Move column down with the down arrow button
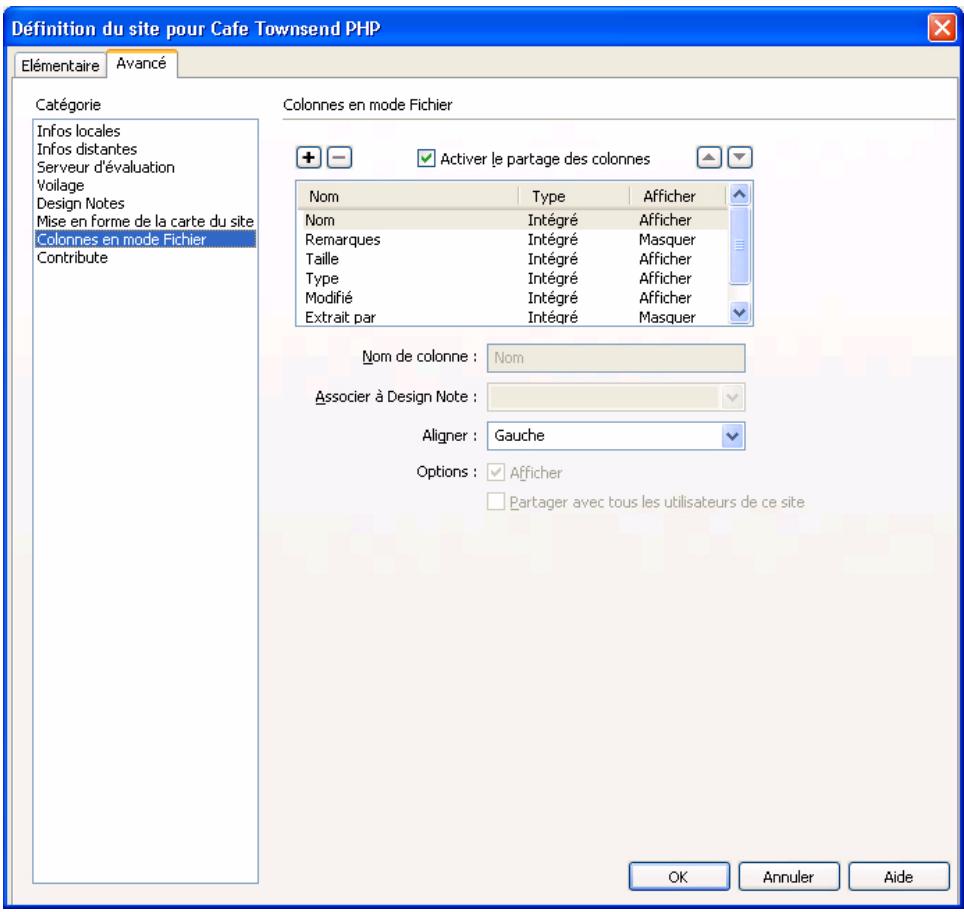The width and height of the screenshot is (964, 912). coord(740,158)
